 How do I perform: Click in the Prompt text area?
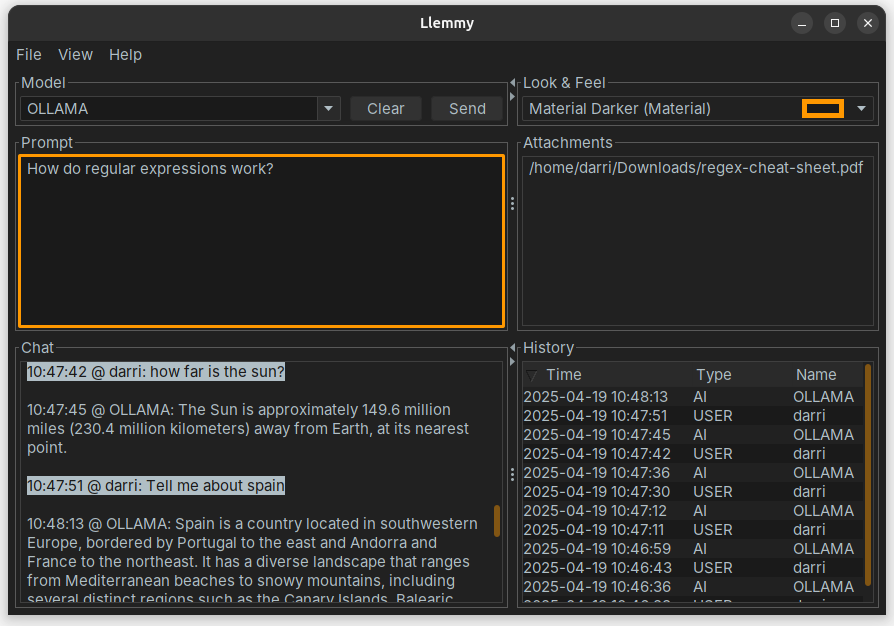point(261,241)
